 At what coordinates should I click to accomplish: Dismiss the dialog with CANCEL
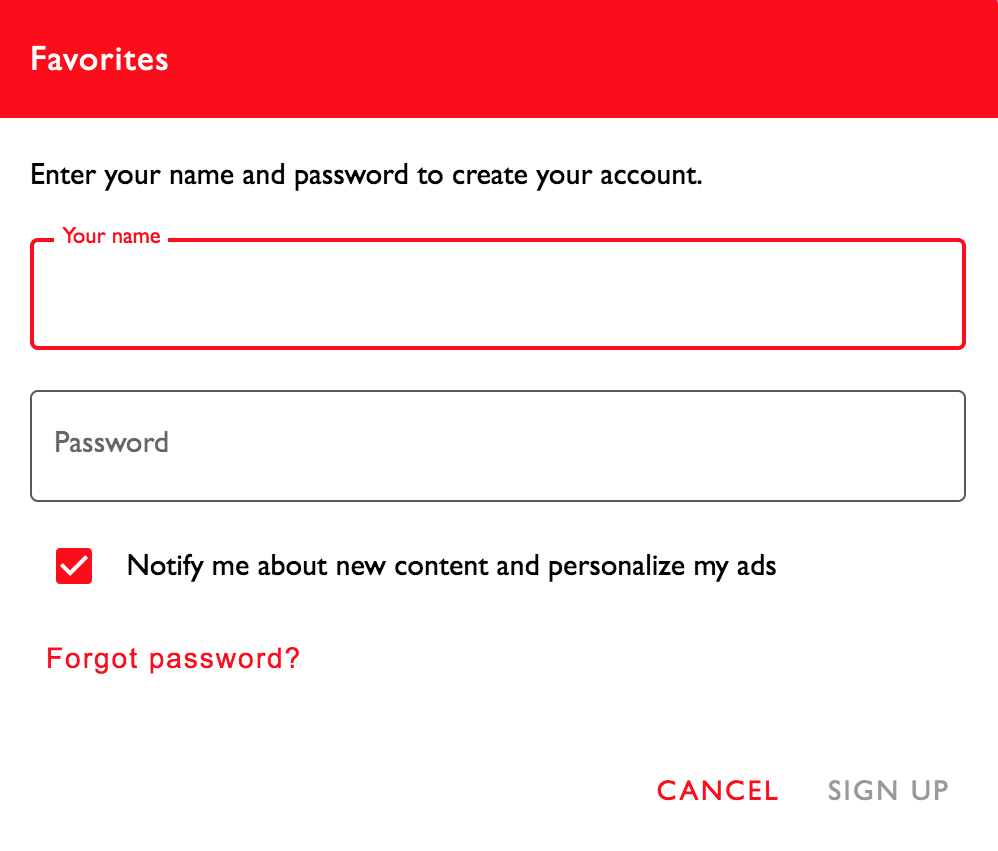[716, 790]
